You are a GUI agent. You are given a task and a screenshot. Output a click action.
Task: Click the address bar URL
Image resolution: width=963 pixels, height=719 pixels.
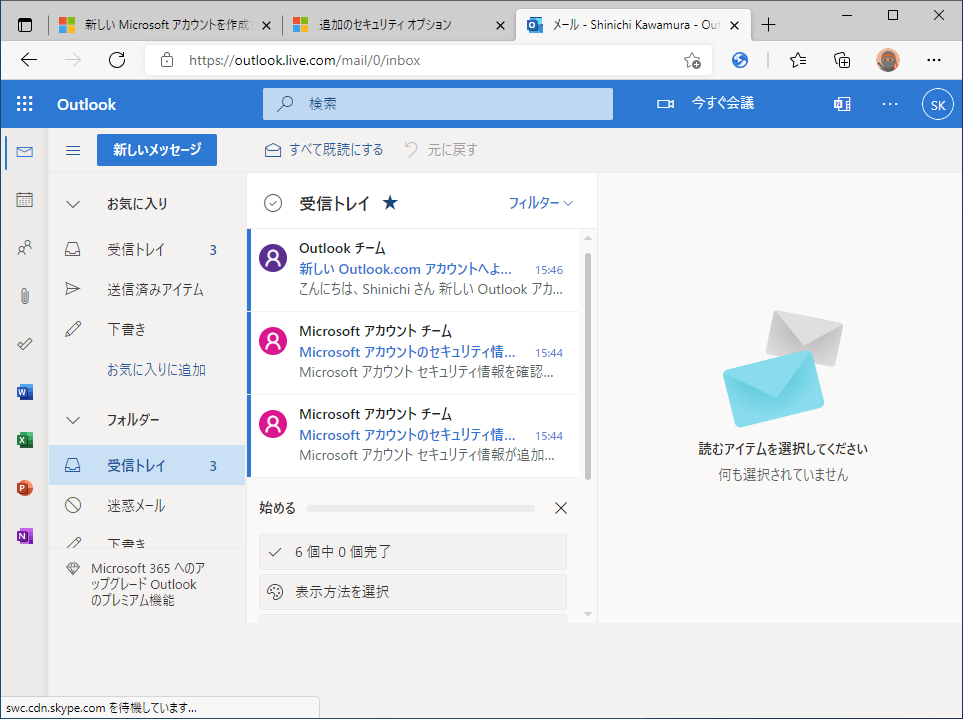point(304,60)
